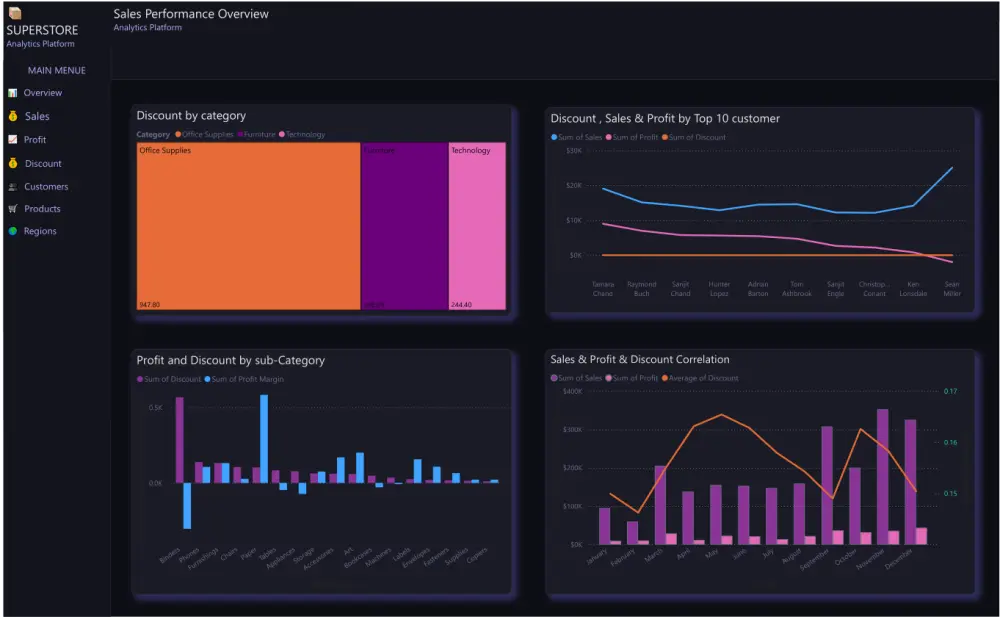Click the Raymond Buch axis label
Viewport: 1000px width, 617px height.
[x=642, y=289]
